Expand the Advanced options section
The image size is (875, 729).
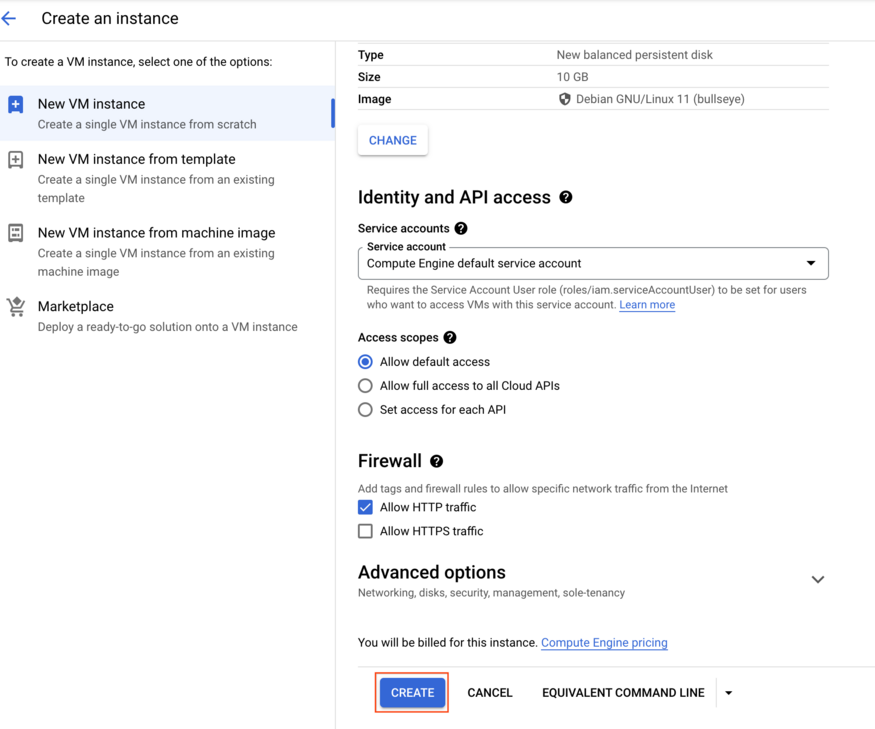coord(818,579)
